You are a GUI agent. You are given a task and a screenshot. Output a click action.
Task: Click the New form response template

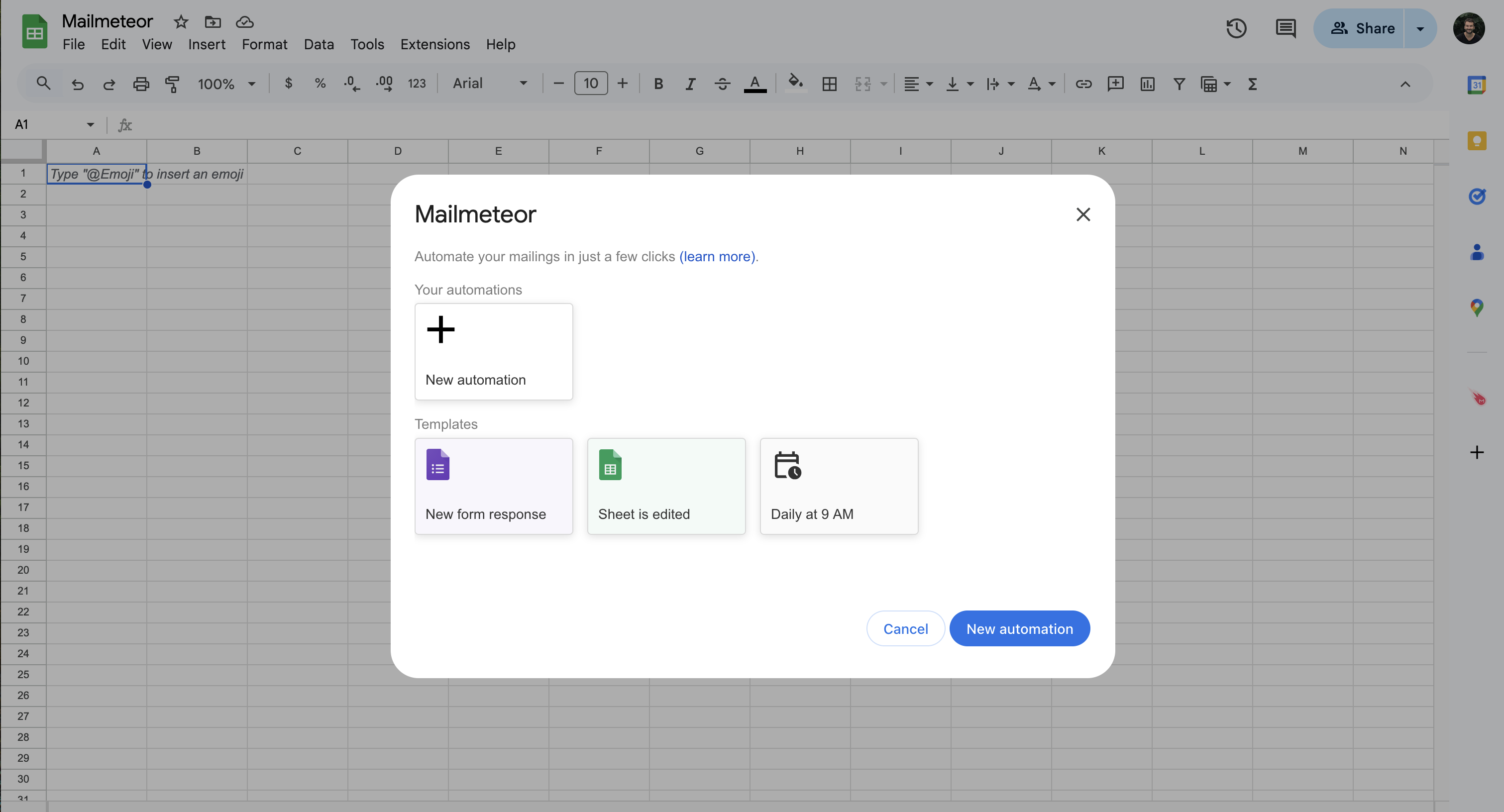pyautogui.click(x=493, y=486)
